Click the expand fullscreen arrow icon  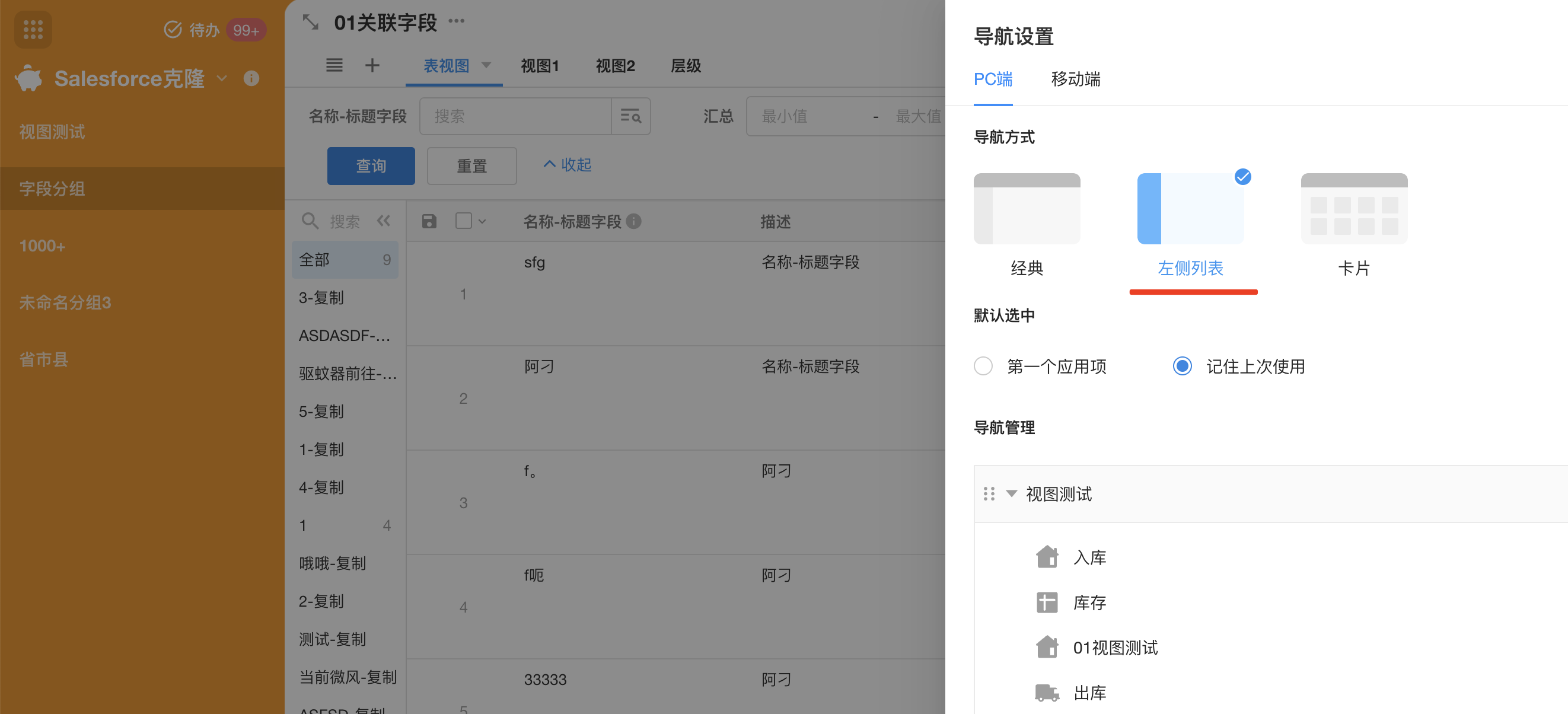[x=310, y=23]
